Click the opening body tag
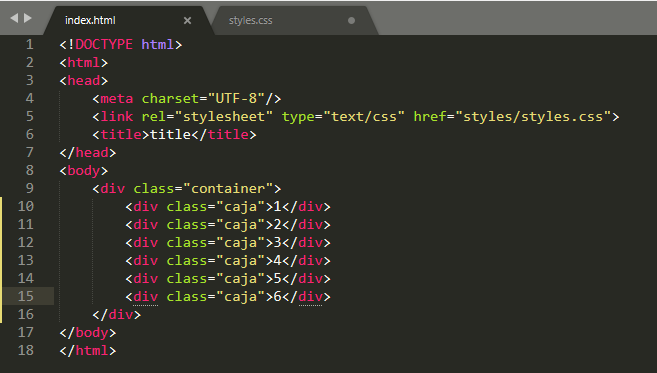Viewport: 657px width, 373px height. [83, 171]
